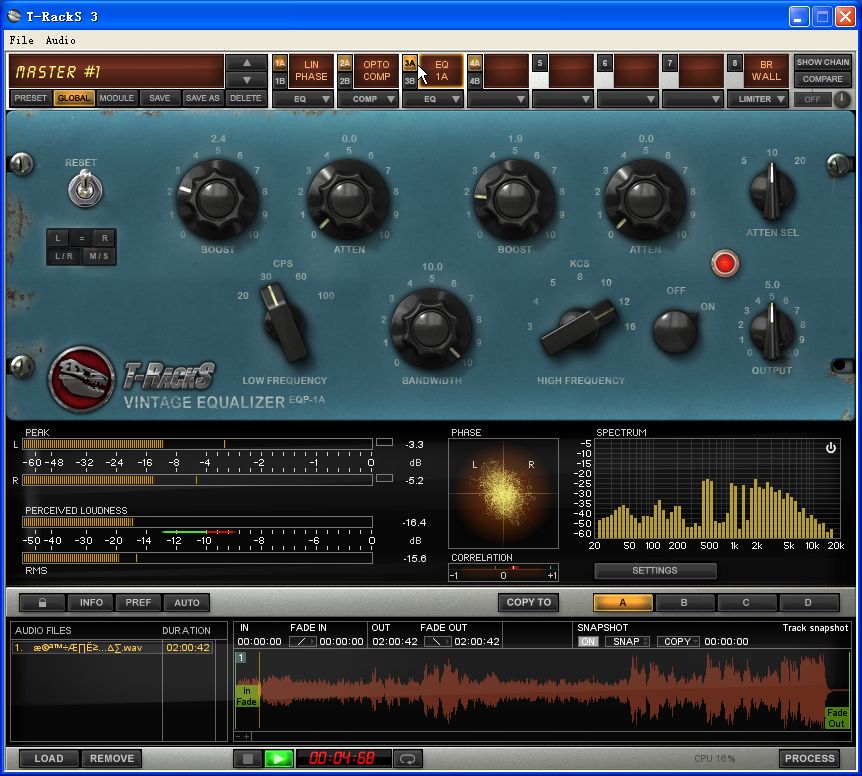862x776 pixels.
Task: Click the preset up arrow
Action: (247, 63)
